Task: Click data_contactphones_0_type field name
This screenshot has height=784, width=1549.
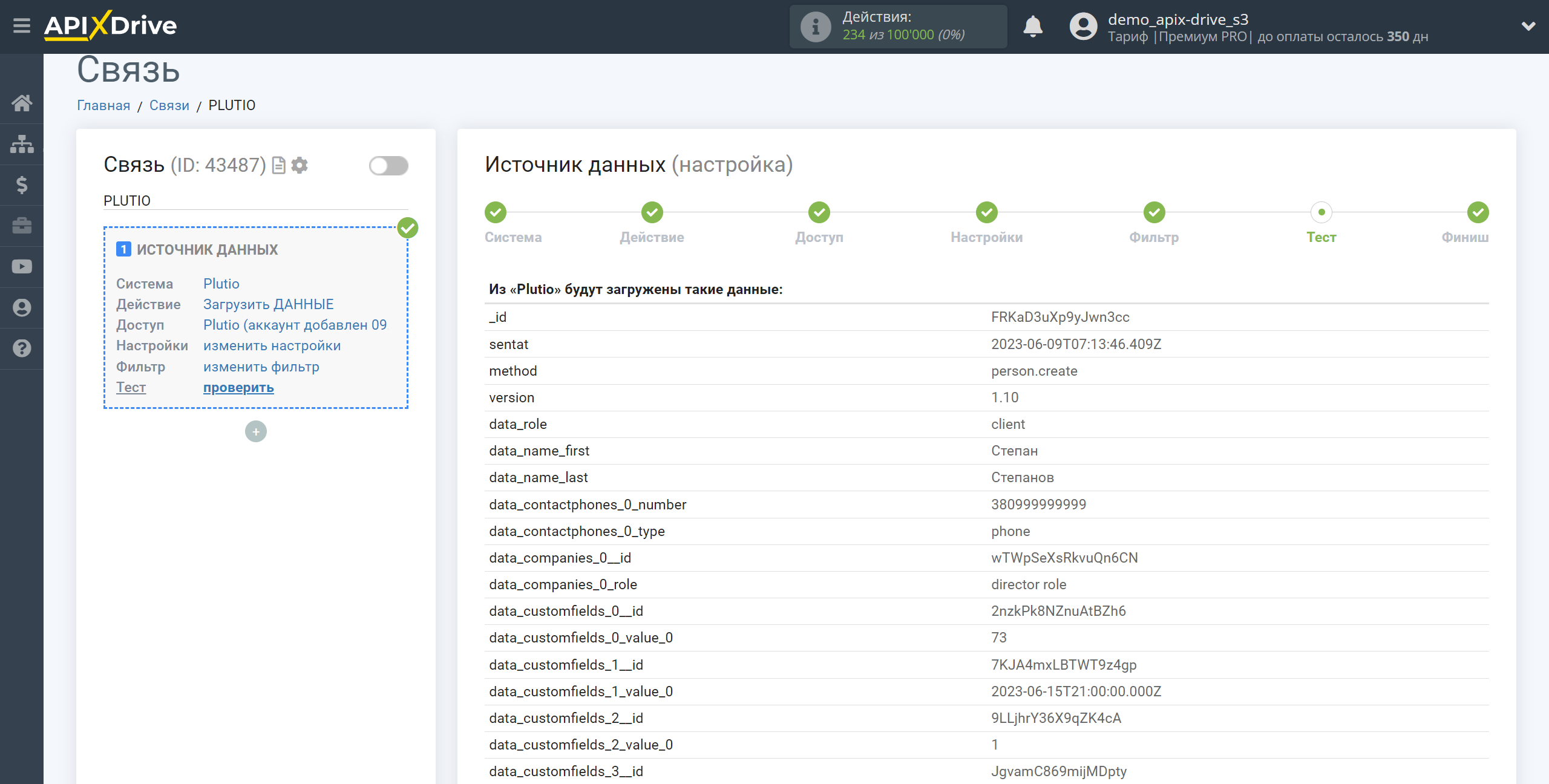Action: click(577, 531)
